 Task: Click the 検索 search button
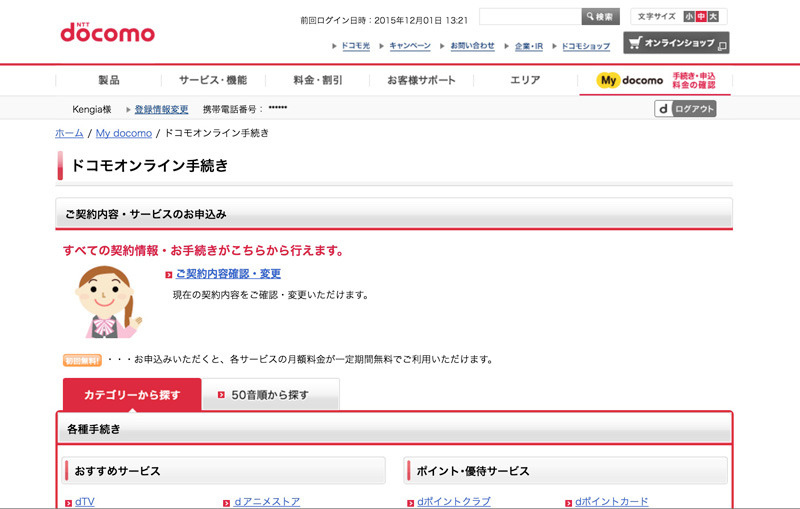point(601,16)
